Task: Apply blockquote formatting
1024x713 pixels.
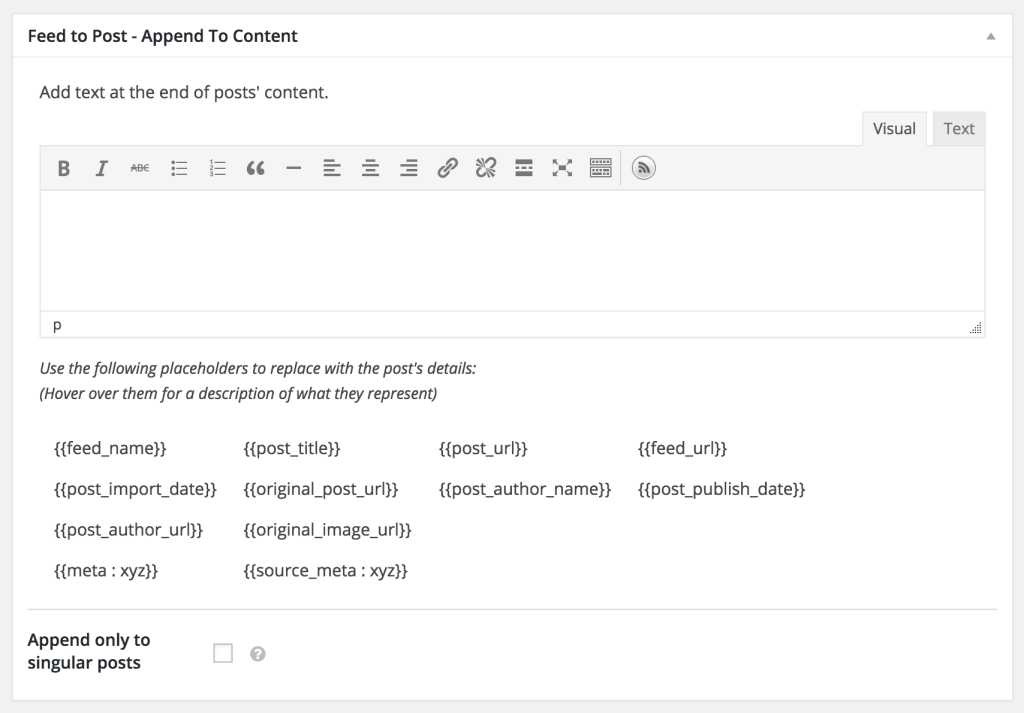Action: (x=255, y=169)
